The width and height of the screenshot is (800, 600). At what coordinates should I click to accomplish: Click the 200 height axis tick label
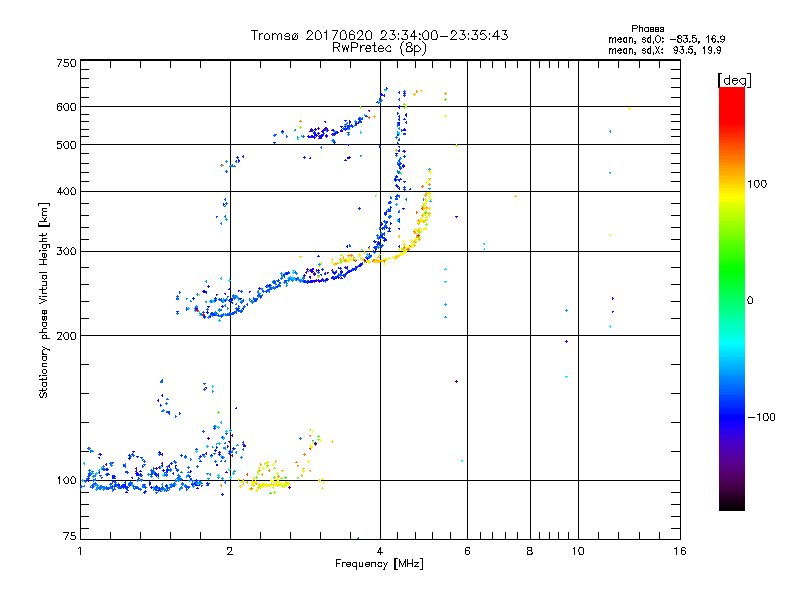[66, 335]
